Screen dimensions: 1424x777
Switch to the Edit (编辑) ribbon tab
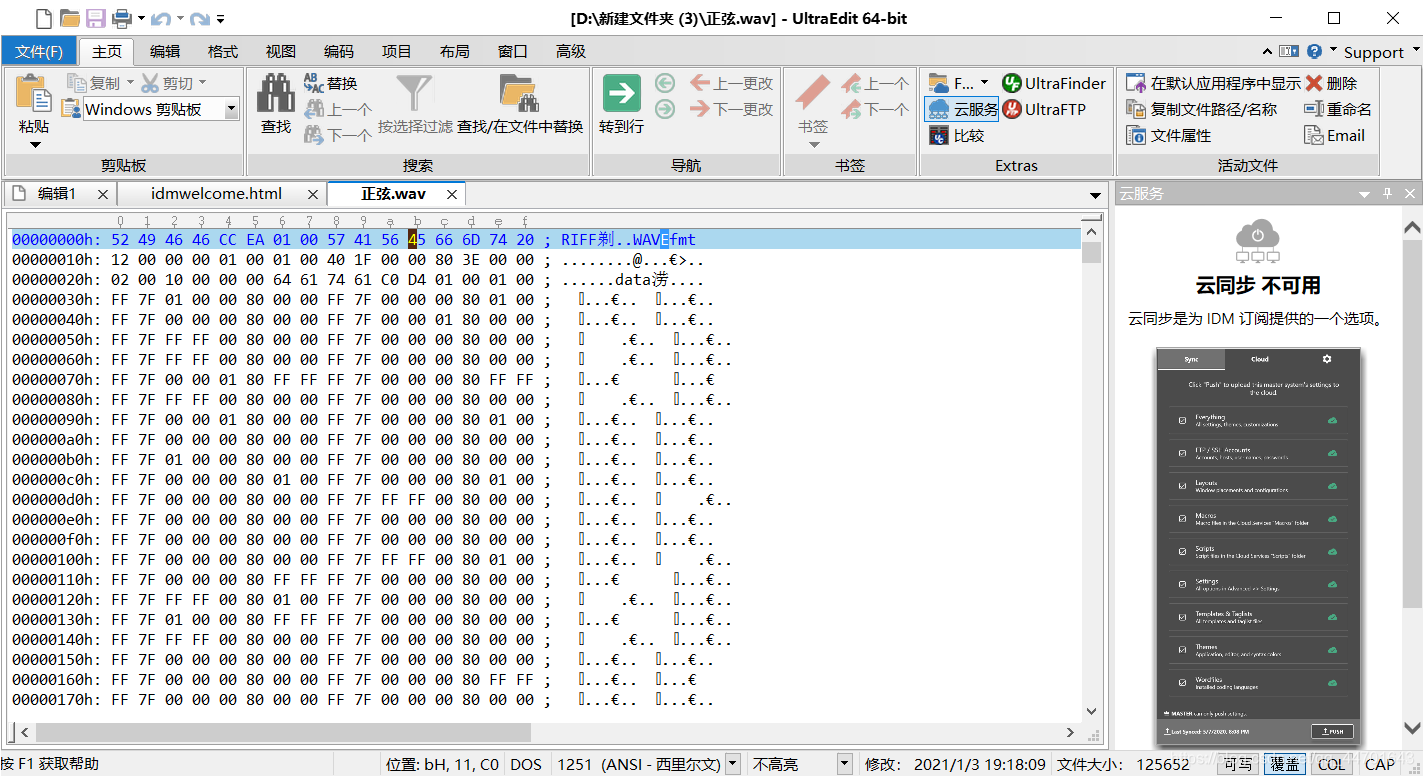pyautogui.click(x=165, y=51)
